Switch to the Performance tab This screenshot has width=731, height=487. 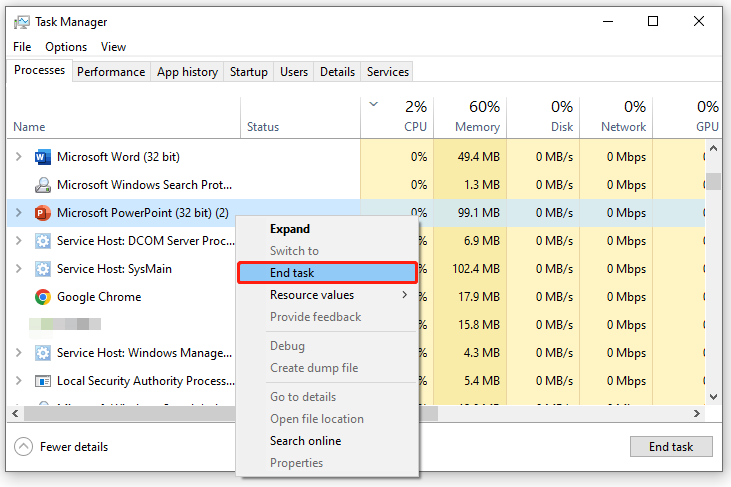(111, 72)
